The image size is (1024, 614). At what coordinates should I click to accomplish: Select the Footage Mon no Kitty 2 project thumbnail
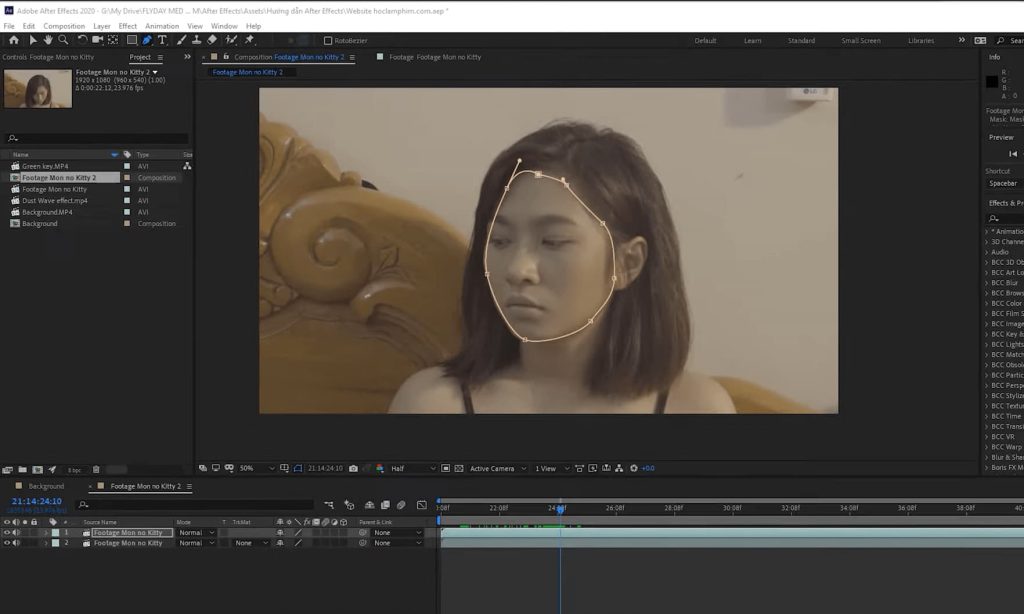click(37, 88)
